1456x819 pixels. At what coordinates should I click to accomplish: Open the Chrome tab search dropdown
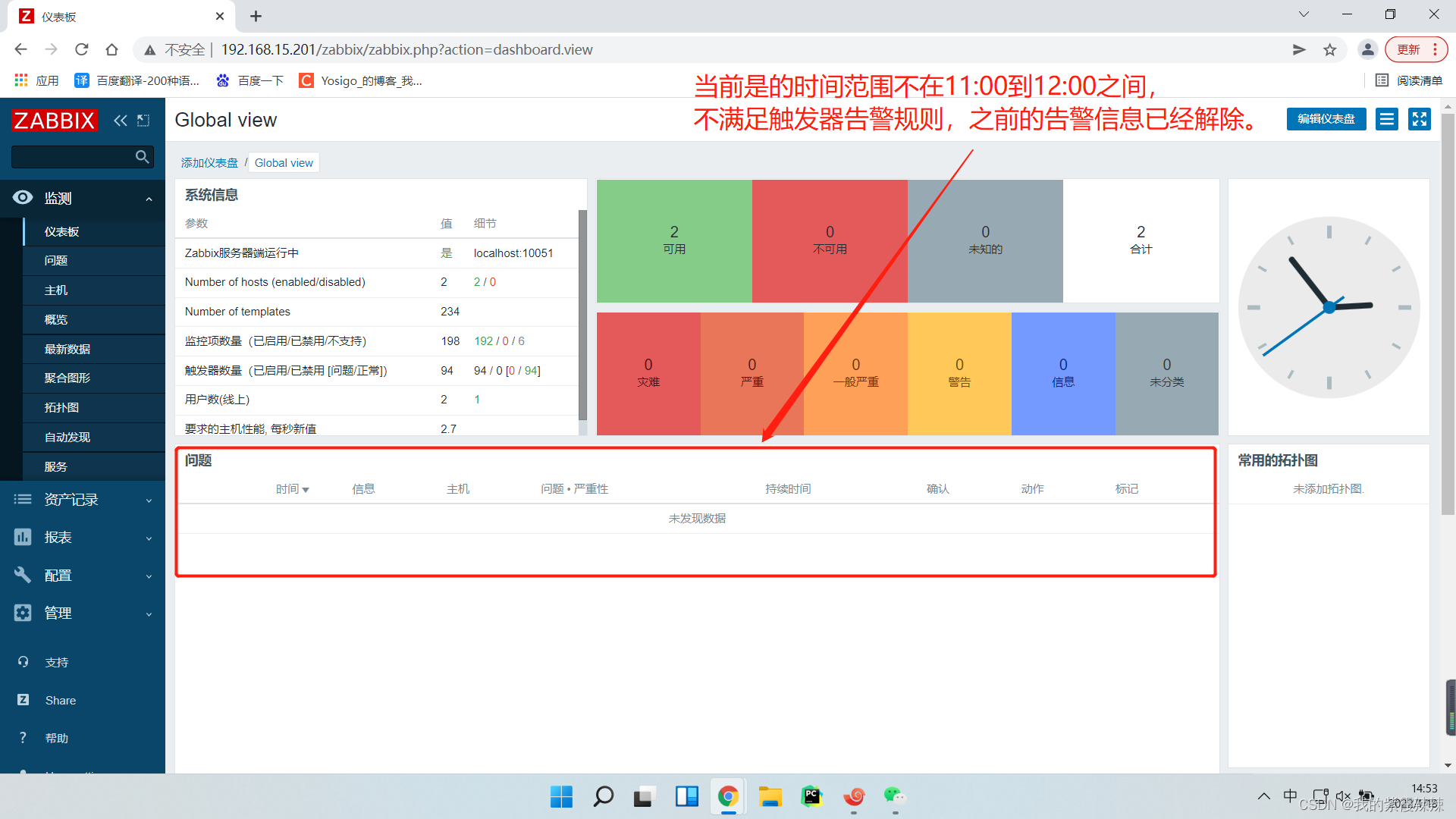(1304, 14)
